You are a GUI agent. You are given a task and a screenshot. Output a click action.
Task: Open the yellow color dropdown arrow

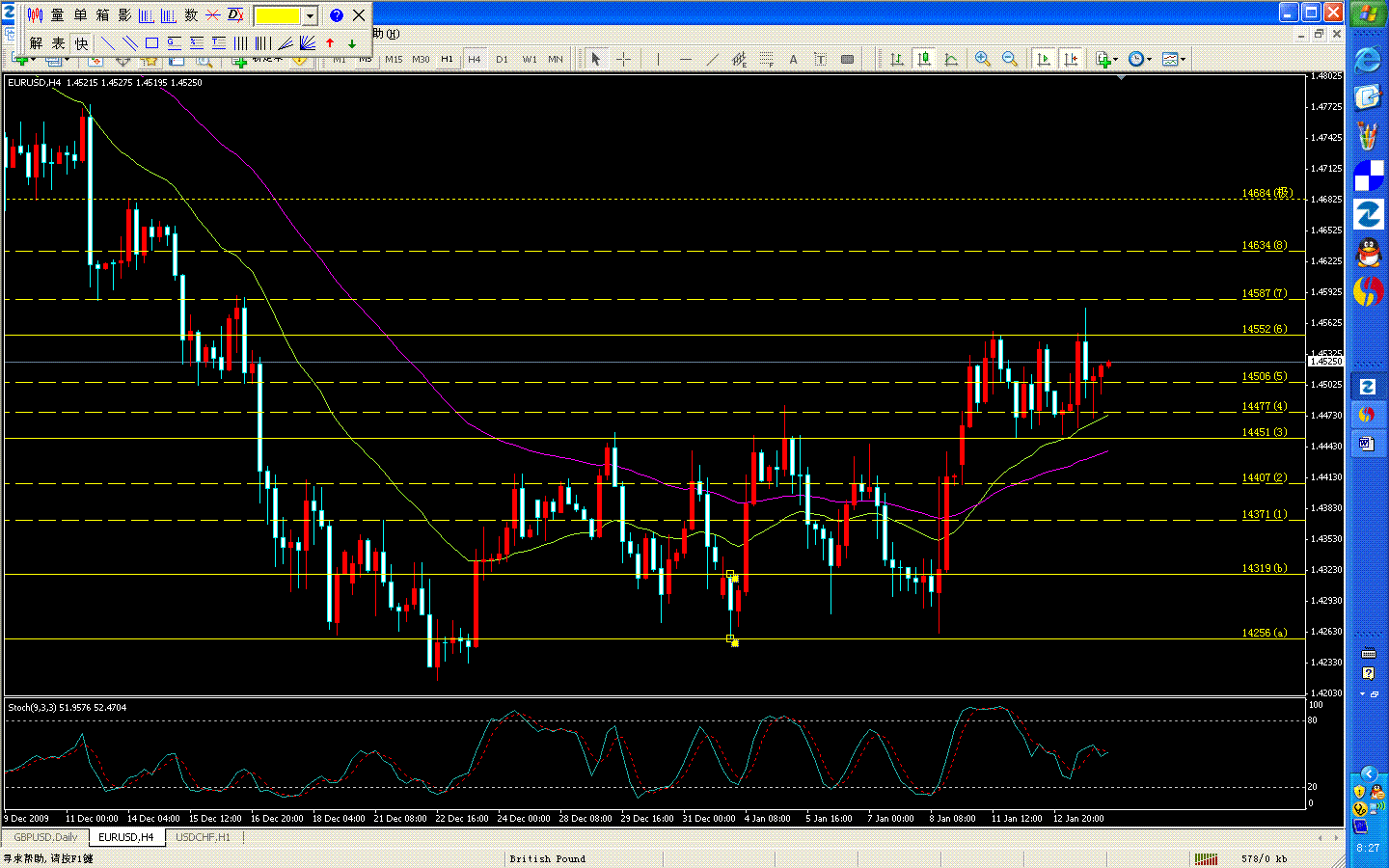click(310, 15)
